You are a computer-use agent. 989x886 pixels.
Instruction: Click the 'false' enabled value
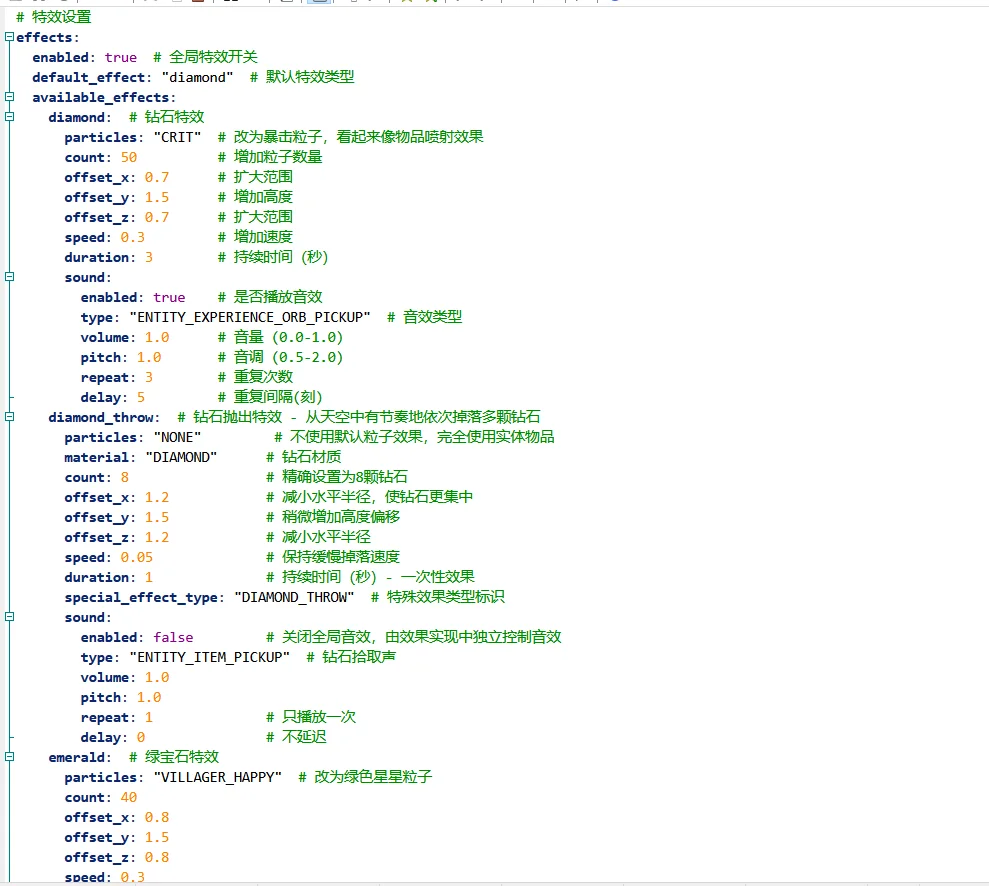coord(173,638)
